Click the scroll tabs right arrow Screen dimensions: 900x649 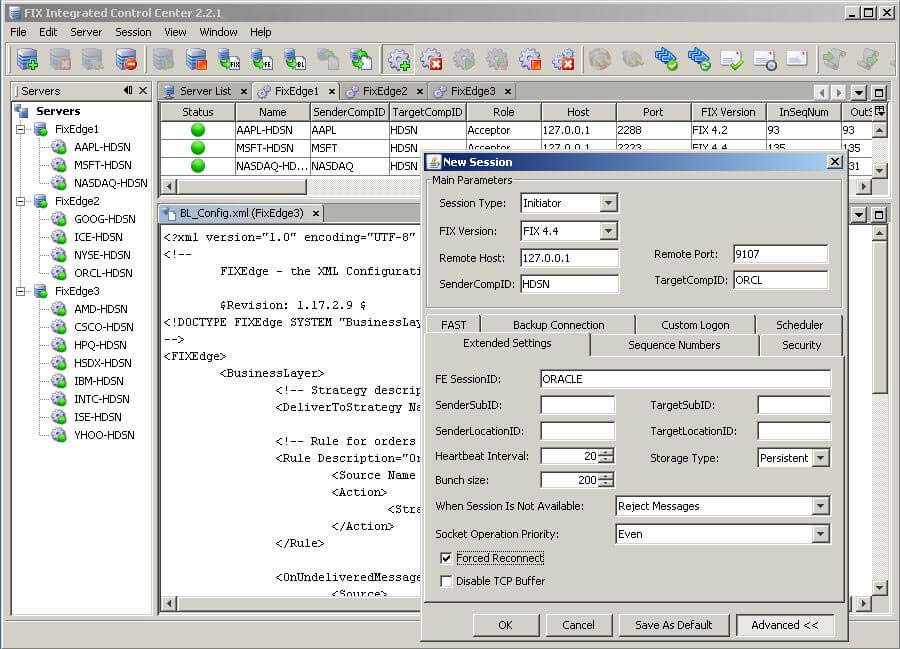point(839,92)
